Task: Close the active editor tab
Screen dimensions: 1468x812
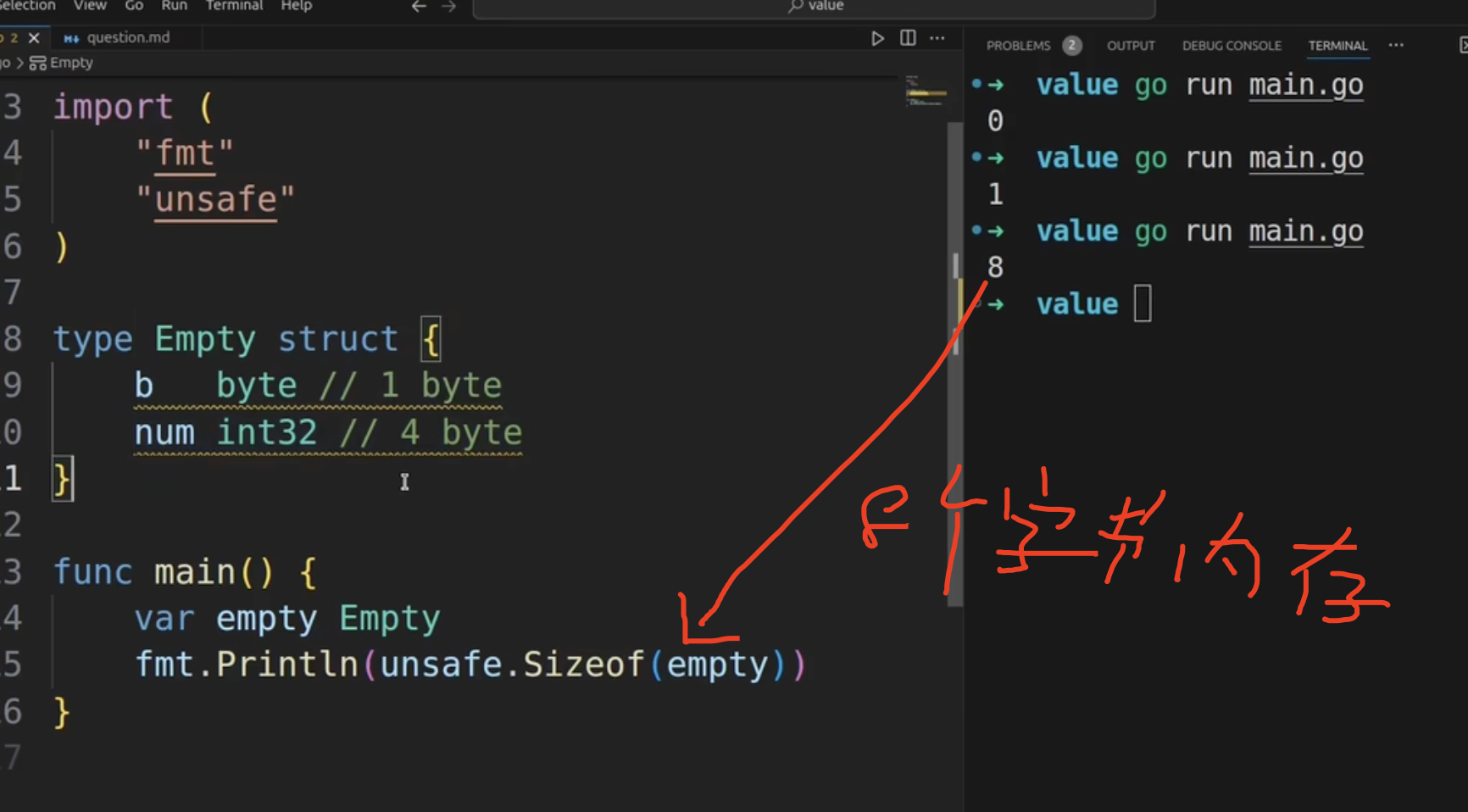Action: [34, 37]
